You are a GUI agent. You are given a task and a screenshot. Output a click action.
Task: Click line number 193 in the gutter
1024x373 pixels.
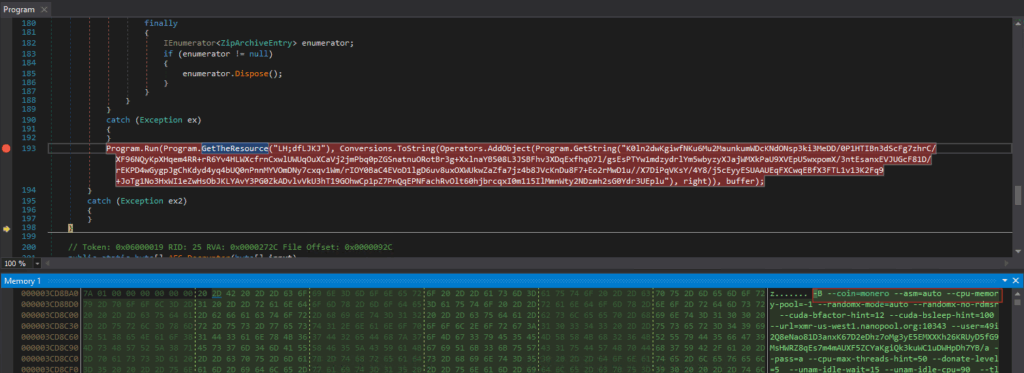pos(29,149)
